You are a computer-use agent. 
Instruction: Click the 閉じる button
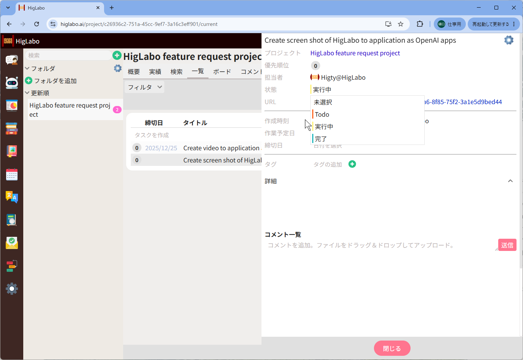click(392, 348)
